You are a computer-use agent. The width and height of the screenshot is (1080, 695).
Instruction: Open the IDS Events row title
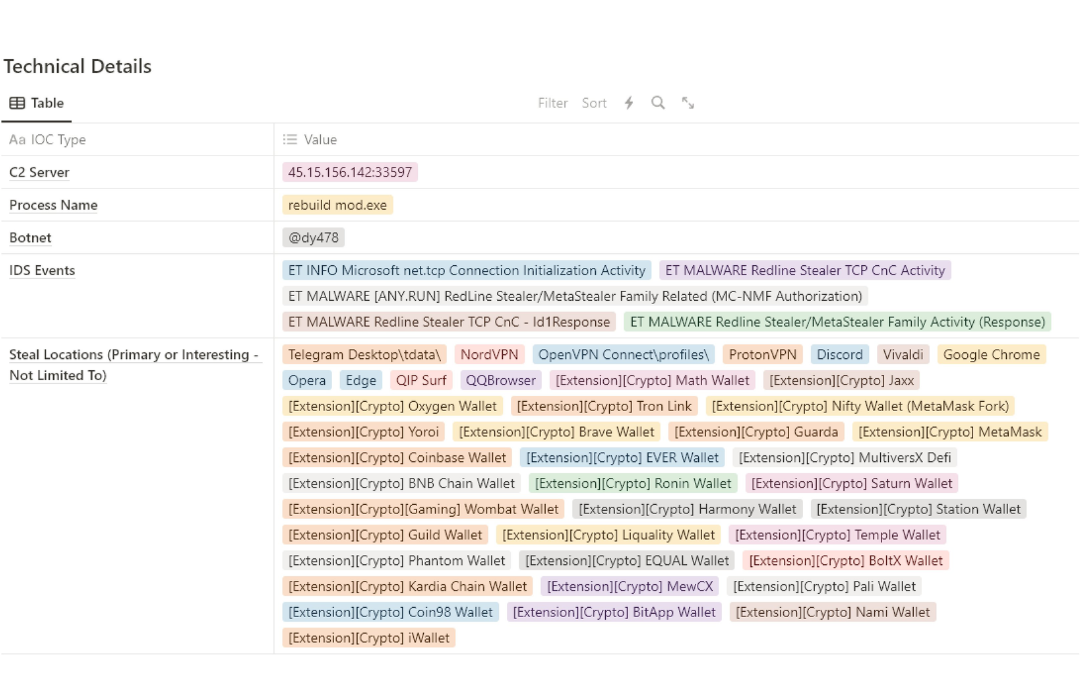(42, 270)
